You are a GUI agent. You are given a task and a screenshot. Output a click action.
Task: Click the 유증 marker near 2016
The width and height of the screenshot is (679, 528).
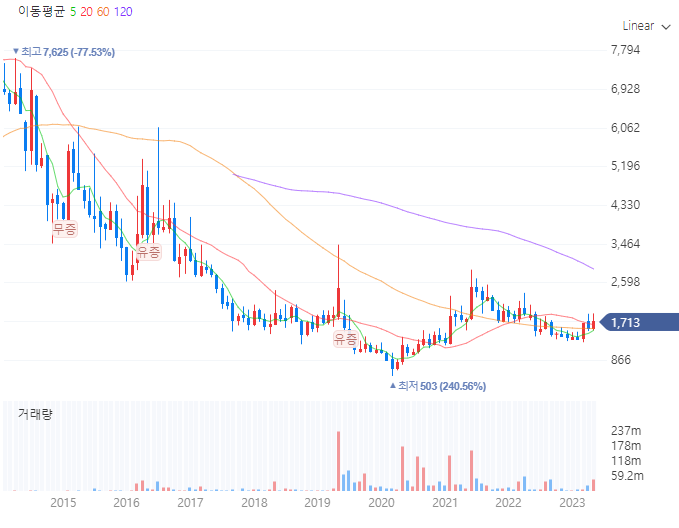(149, 251)
